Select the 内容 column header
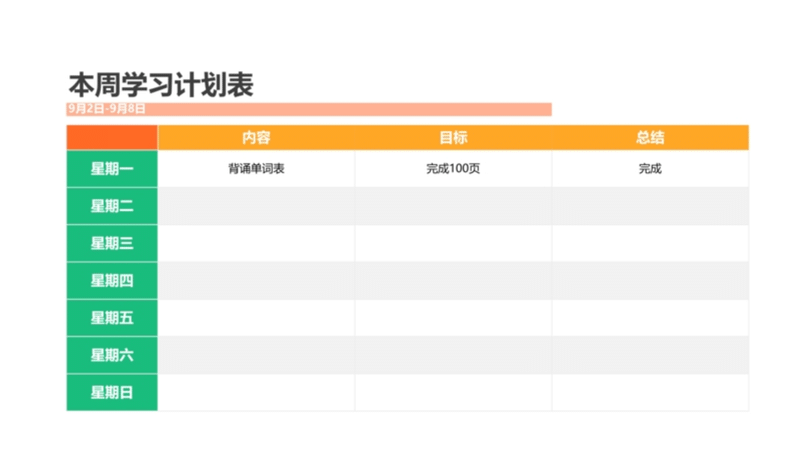The image size is (800, 466). pyautogui.click(x=256, y=138)
